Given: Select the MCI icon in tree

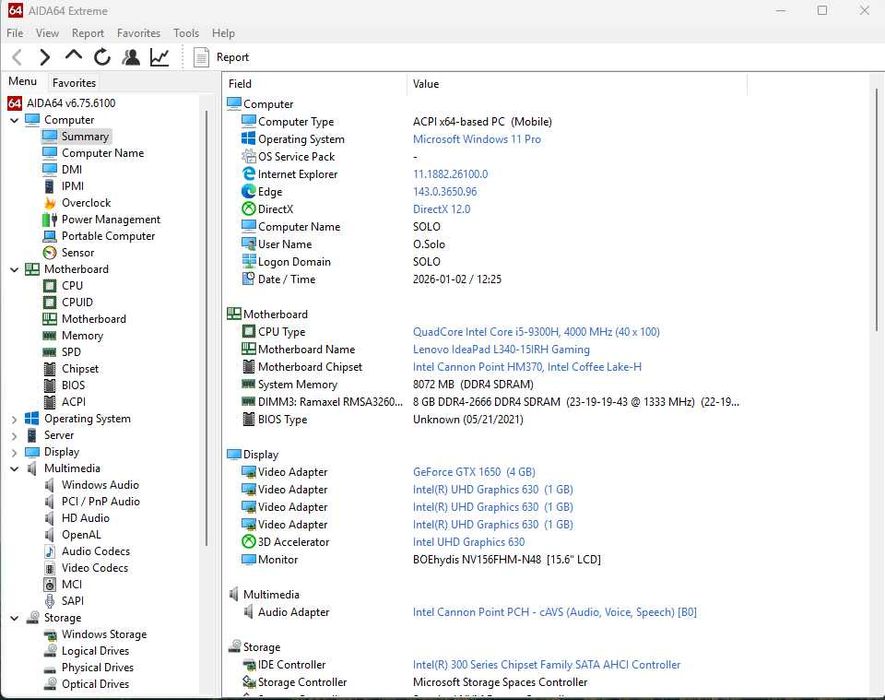Looking at the screenshot, I should [x=50, y=585].
